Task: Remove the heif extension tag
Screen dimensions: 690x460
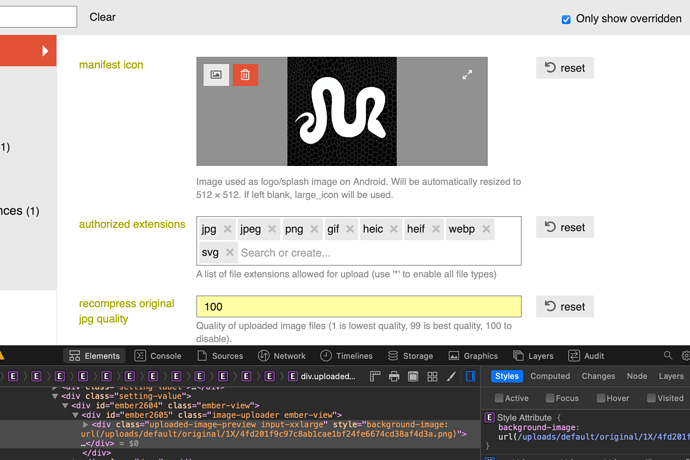Action: coord(436,229)
